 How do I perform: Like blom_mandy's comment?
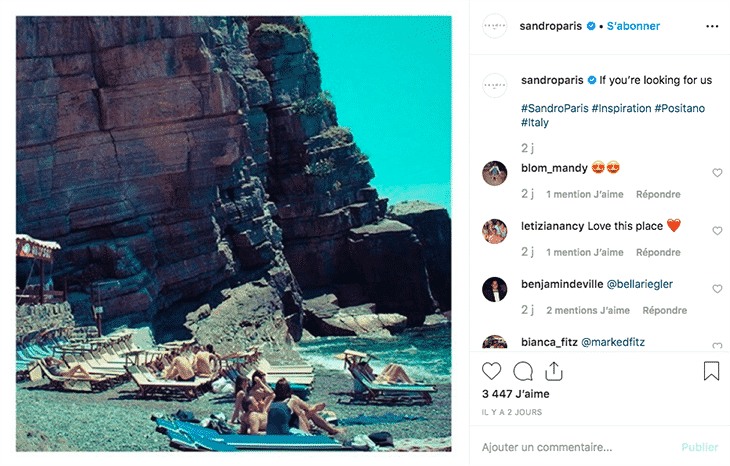click(717, 173)
